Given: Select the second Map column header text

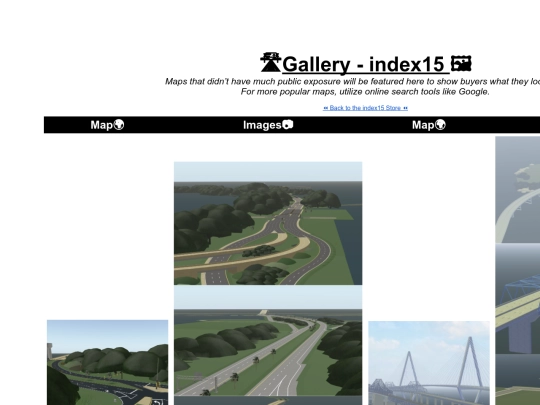Looking at the screenshot, I should pos(423,125).
